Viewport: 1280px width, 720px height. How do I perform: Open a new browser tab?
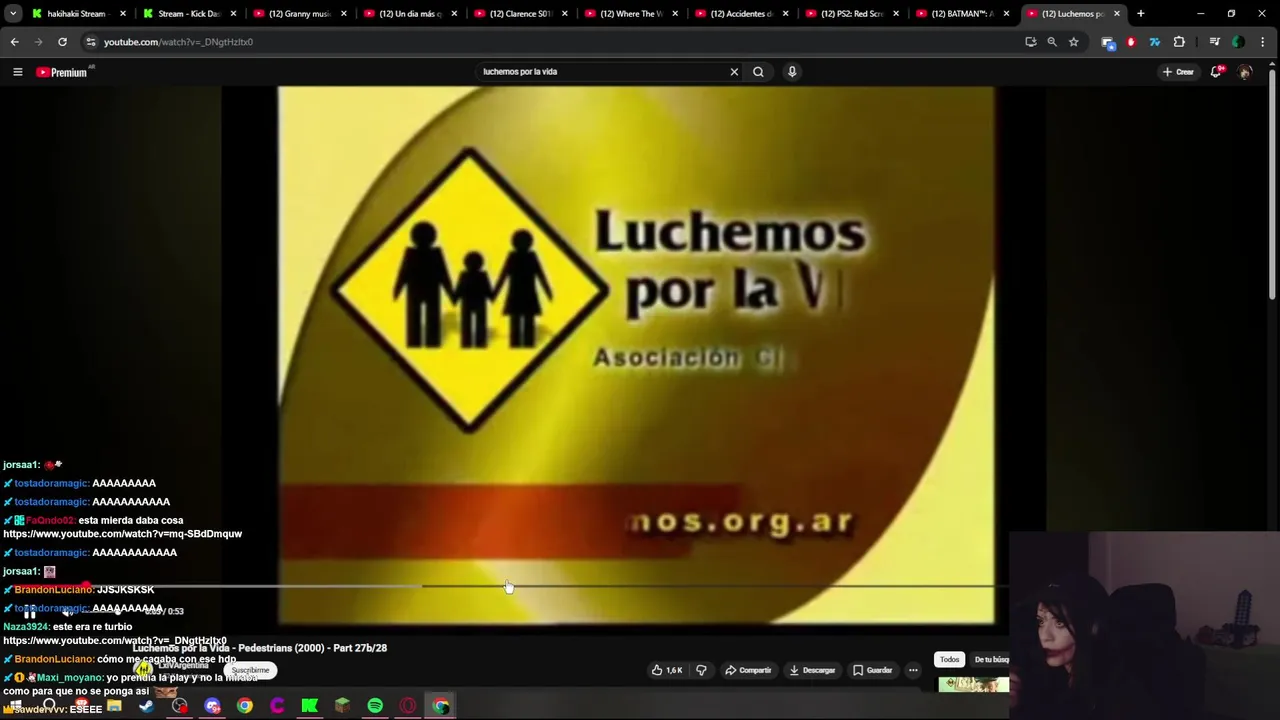[1140, 14]
